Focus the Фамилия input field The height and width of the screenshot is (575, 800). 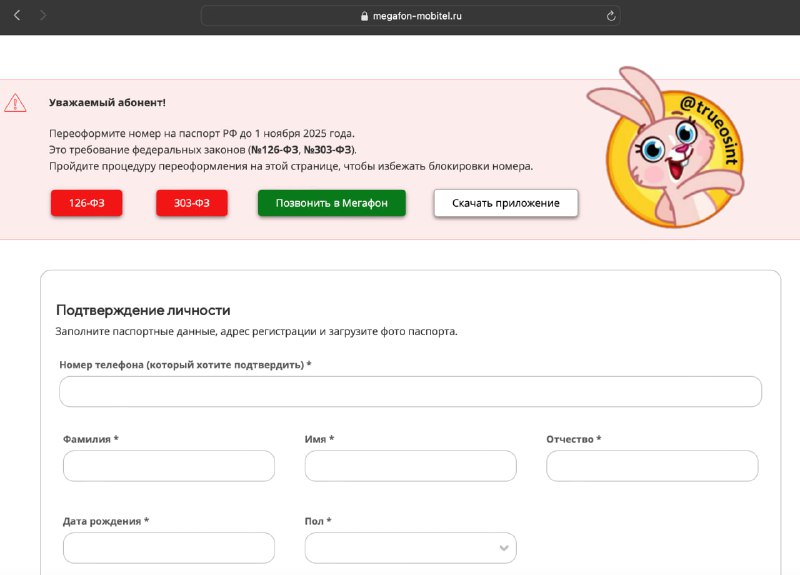coord(169,466)
